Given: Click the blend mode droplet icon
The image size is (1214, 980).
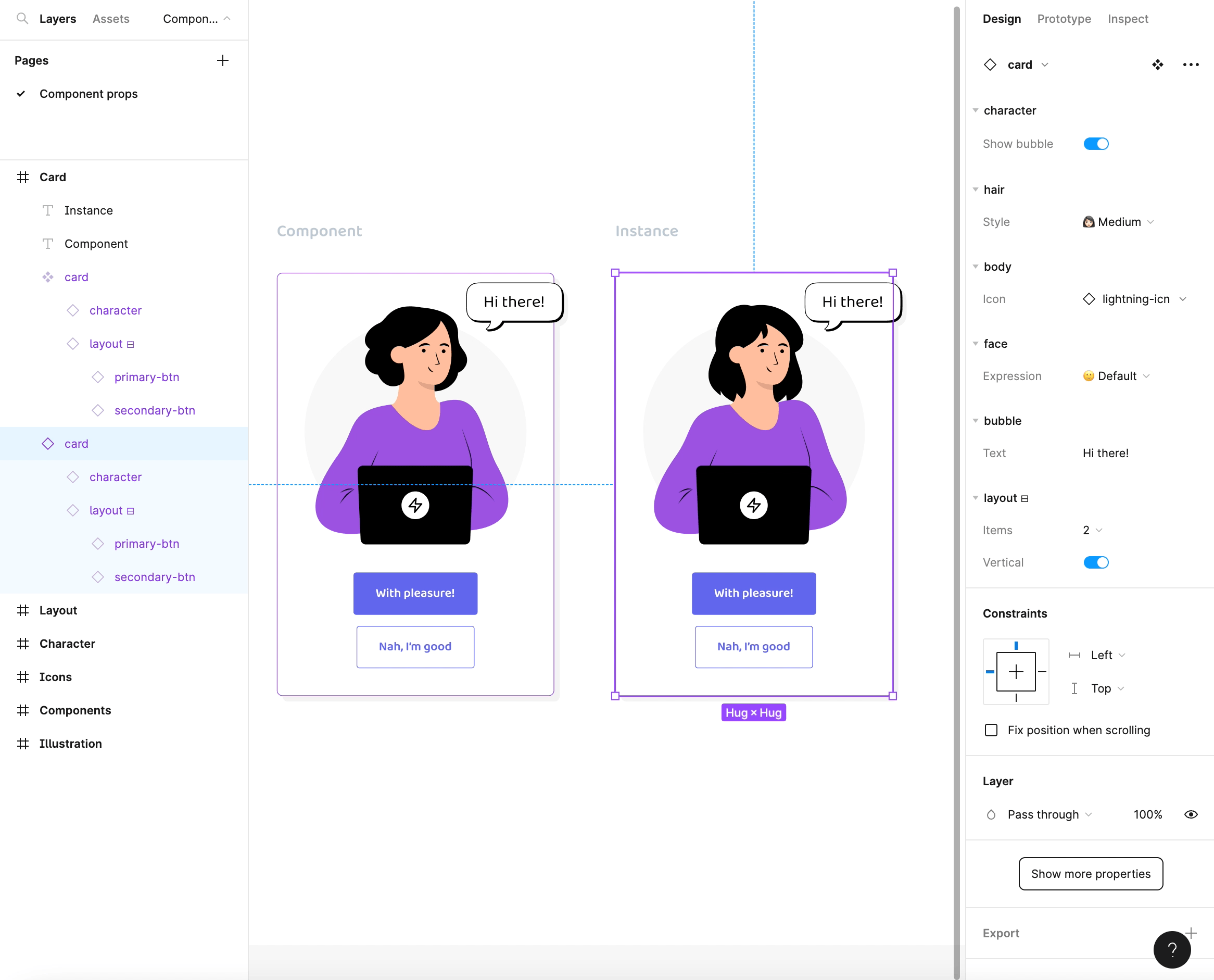Looking at the screenshot, I should click(x=991, y=814).
